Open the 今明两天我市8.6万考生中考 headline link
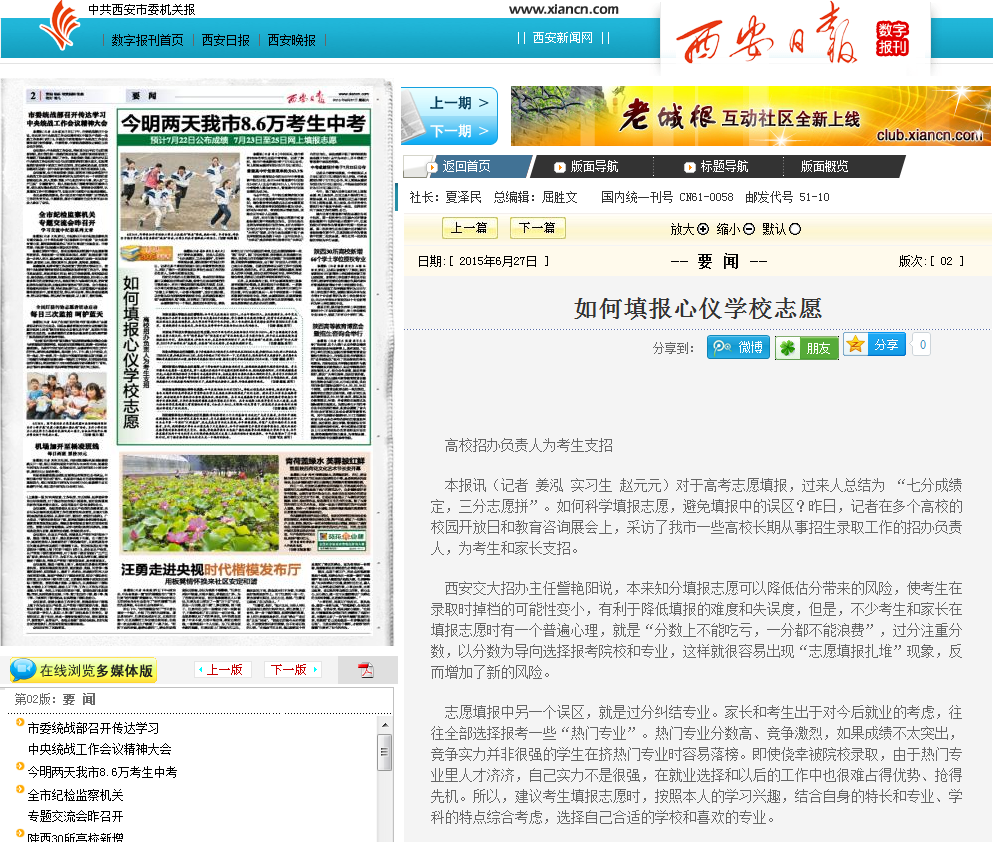The height and width of the screenshot is (842, 993). coord(102,772)
